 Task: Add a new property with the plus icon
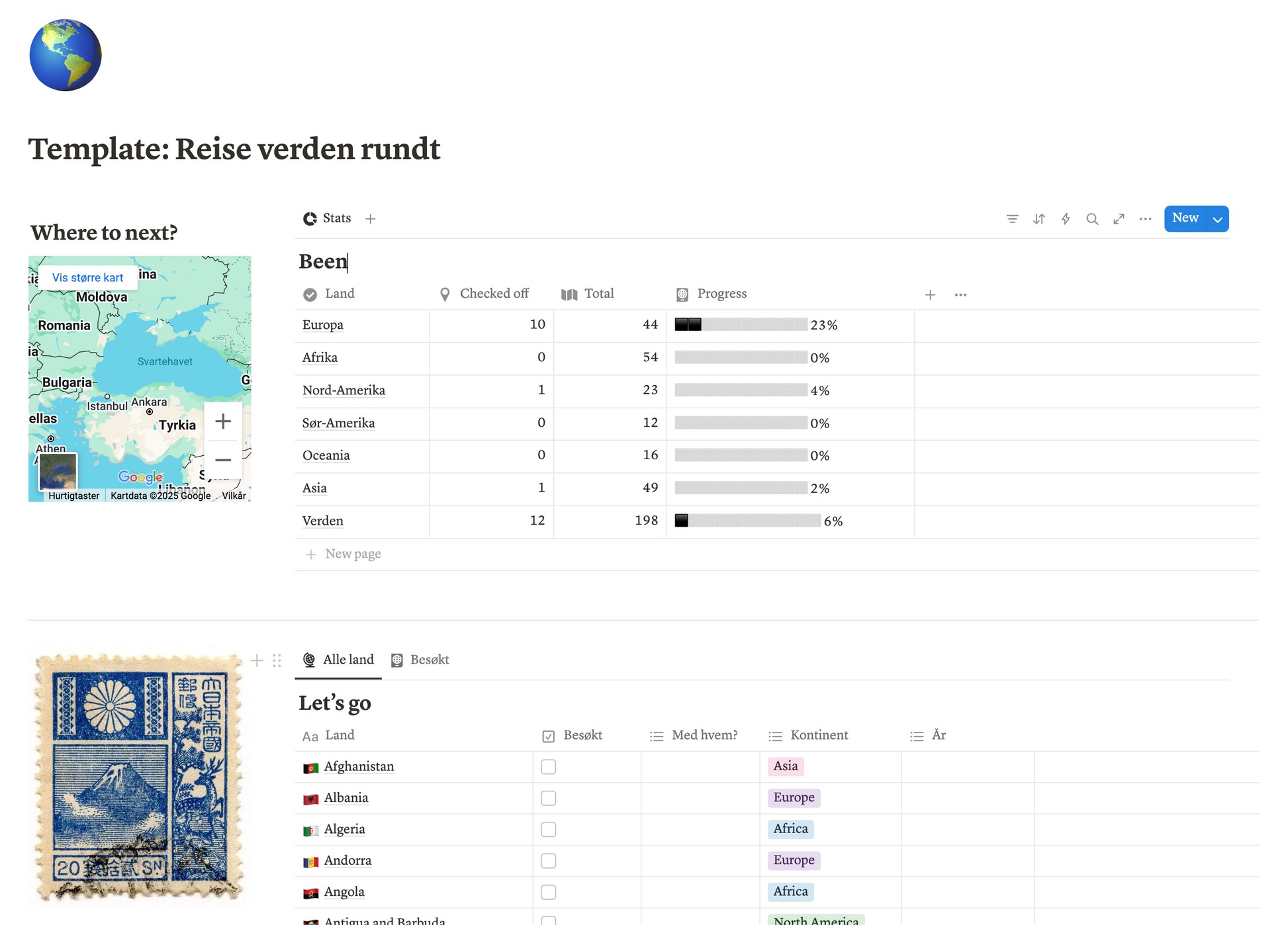coord(931,294)
